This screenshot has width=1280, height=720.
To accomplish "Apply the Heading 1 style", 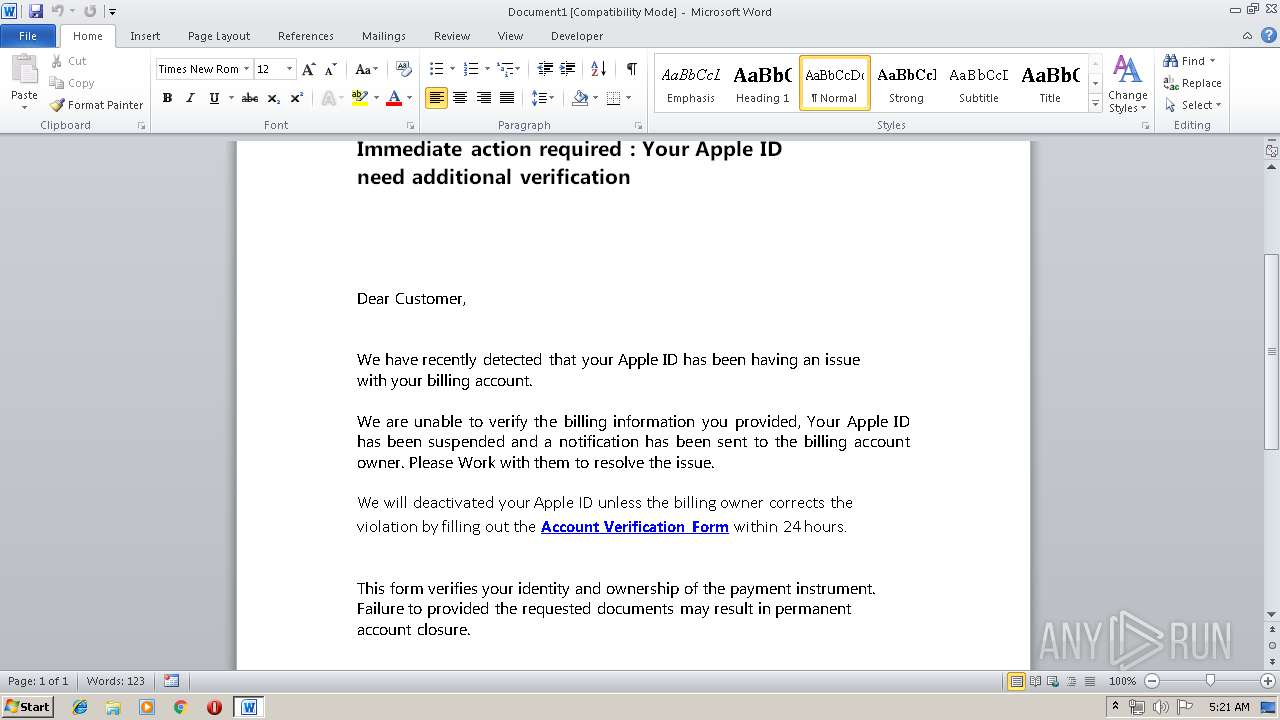I will click(x=762, y=83).
